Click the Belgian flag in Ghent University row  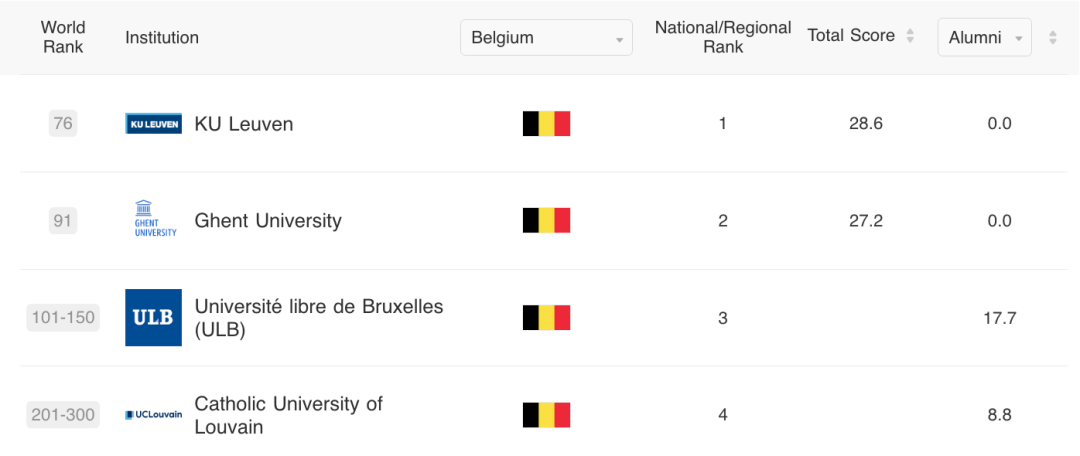click(546, 220)
